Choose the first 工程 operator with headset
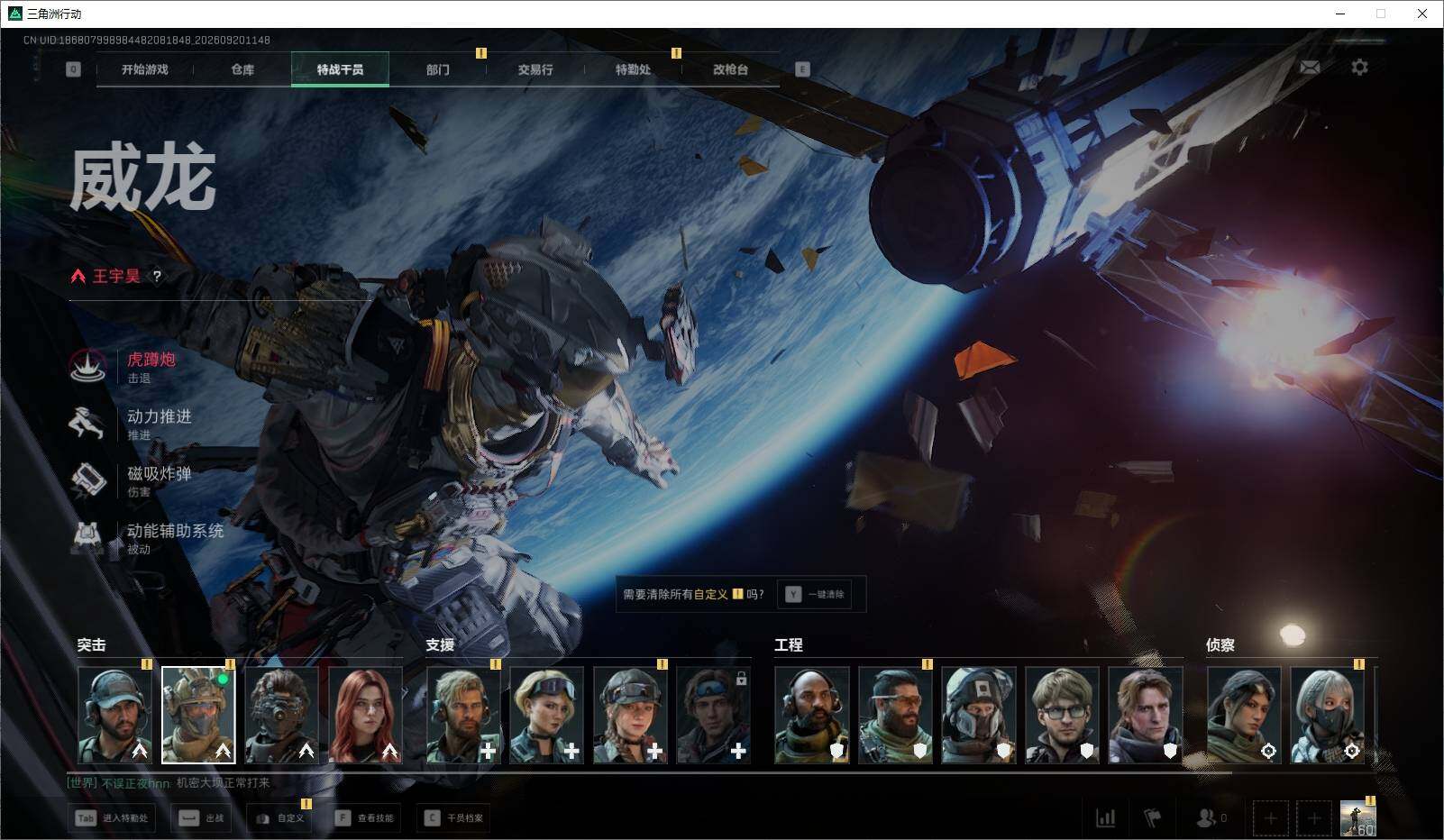The width and height of the screenshot is (1444, 840). point(812,715)
